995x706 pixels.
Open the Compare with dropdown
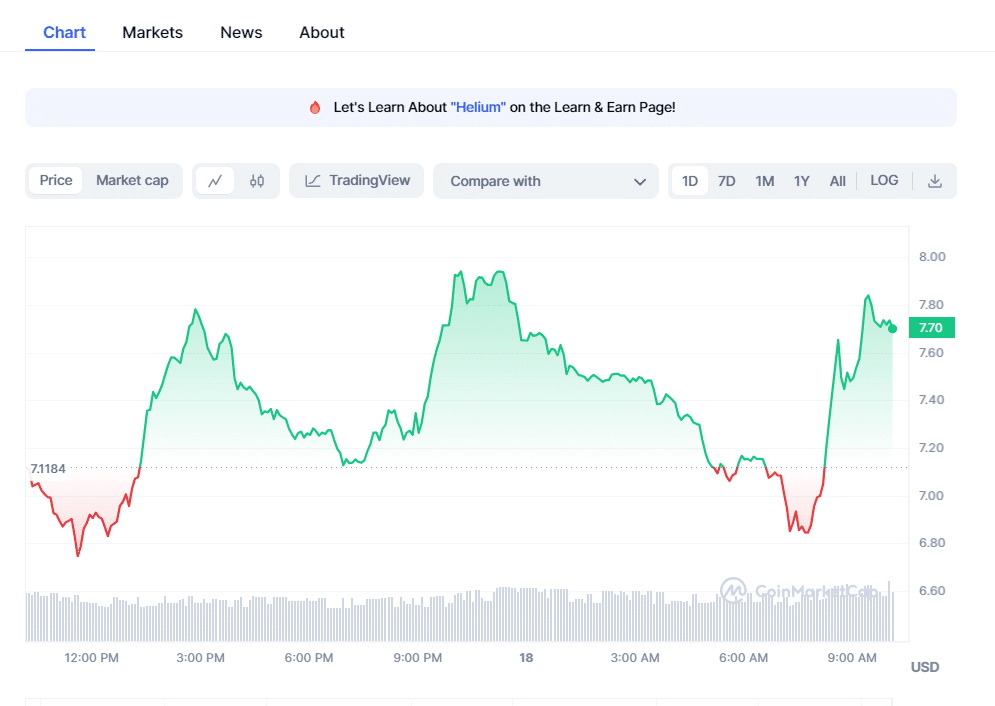(x=545, y=181)
